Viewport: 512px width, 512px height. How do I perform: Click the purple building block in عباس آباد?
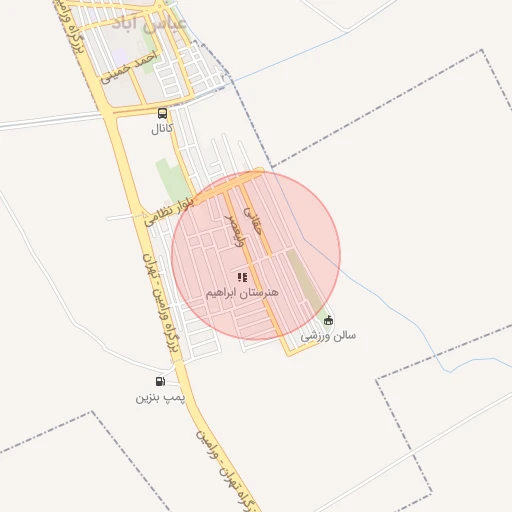(x=120, y=58)
